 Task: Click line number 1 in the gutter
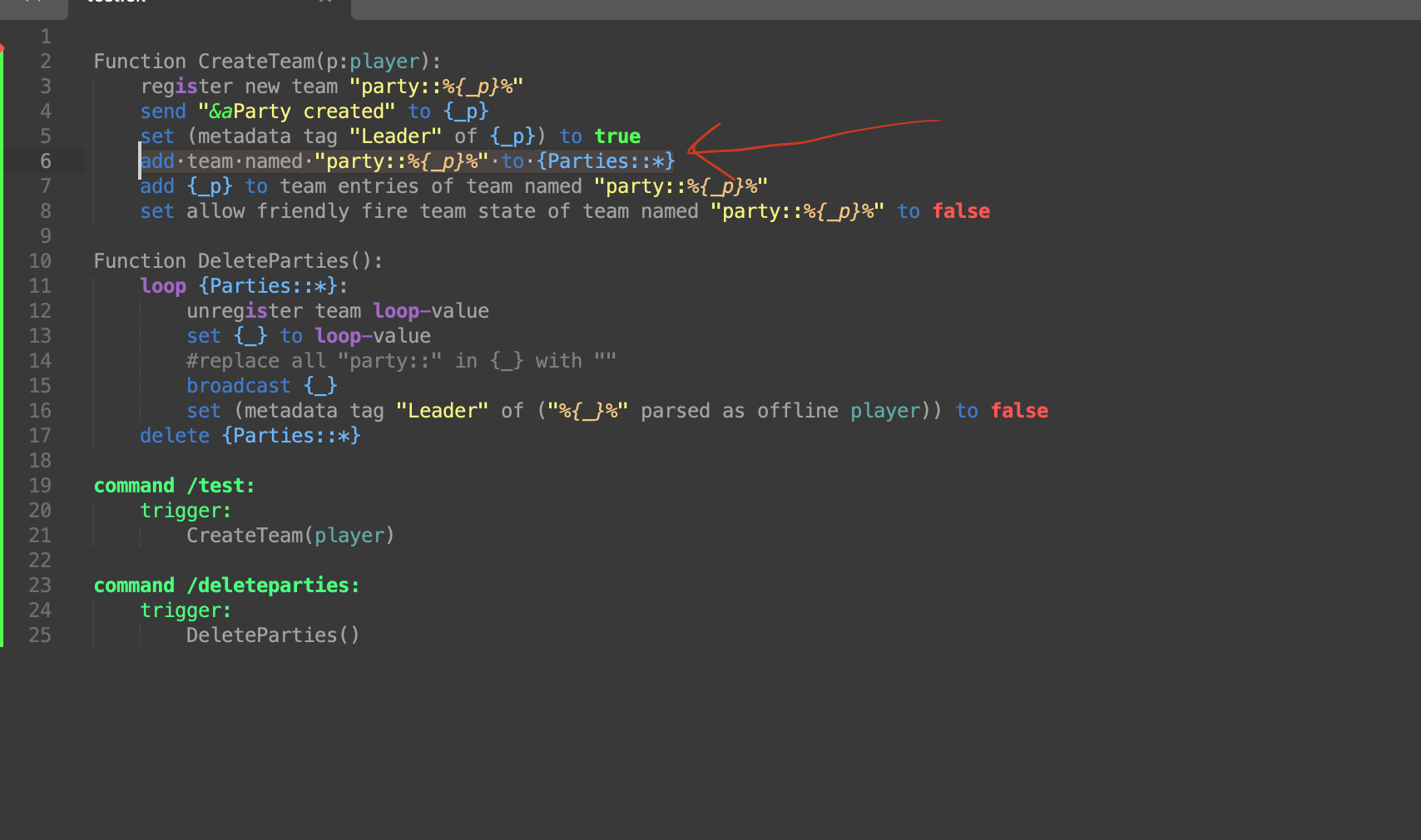[x=46, y=36]
